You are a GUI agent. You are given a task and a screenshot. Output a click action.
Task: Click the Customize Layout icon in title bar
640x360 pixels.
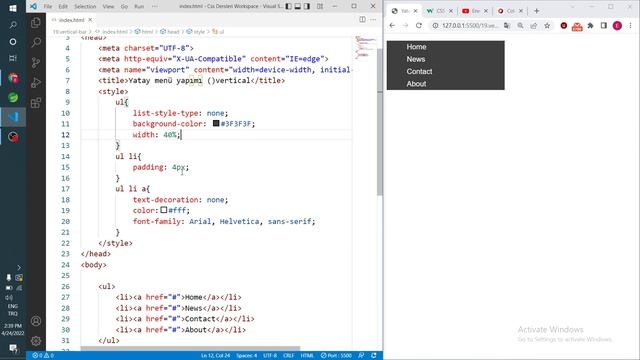pyautogui.click(x=320, y=7)
